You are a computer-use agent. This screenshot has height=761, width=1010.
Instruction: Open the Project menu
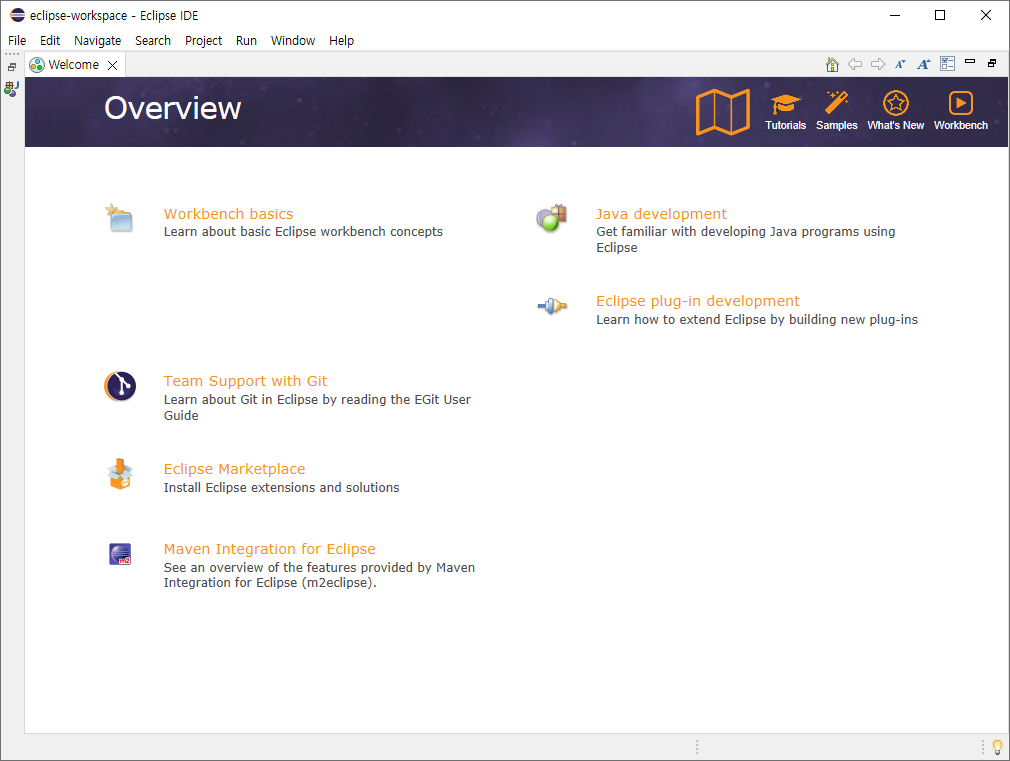(x=204, y=41)
